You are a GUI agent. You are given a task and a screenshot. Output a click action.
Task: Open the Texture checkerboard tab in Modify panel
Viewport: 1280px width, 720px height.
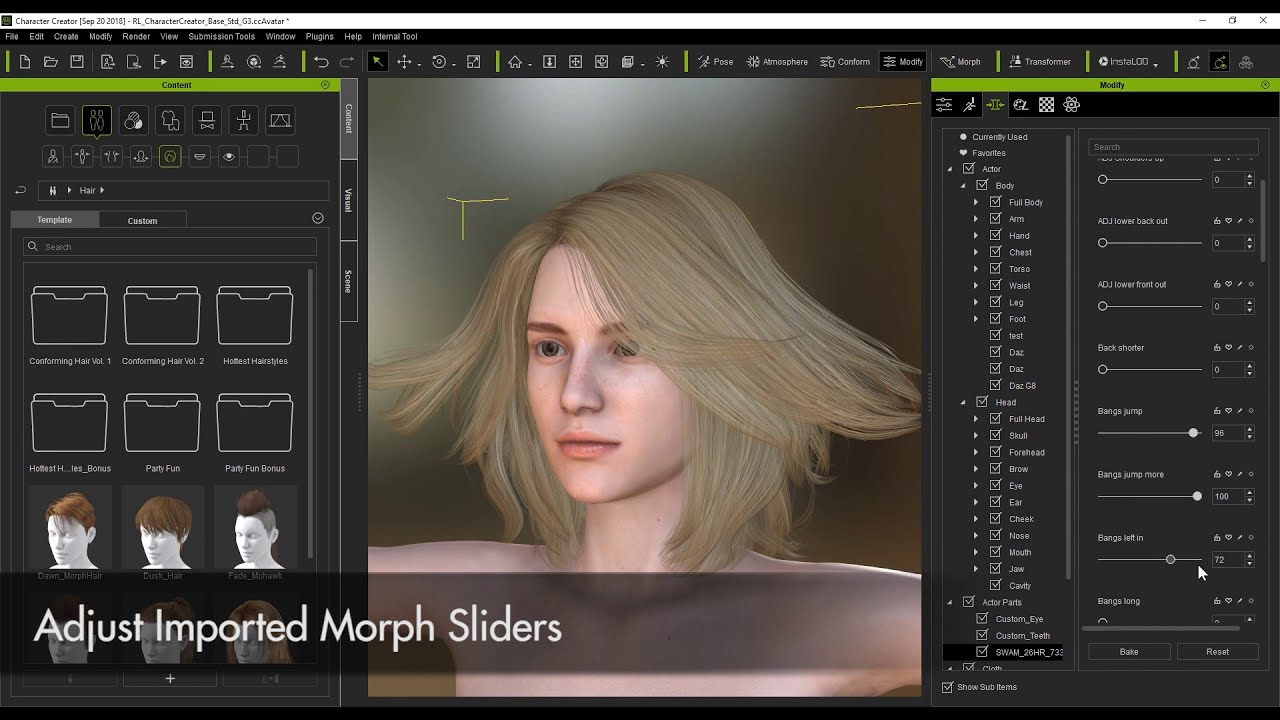(x=1046, y=105)
